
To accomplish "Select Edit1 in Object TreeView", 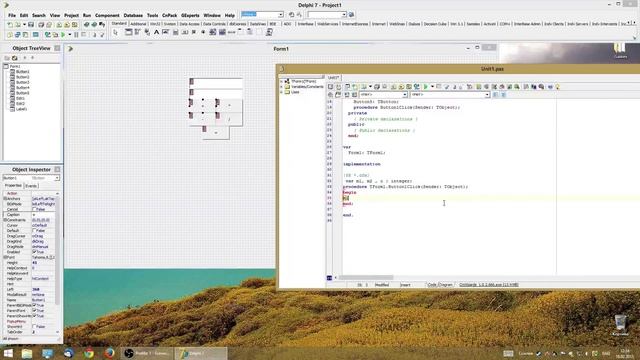I will pyautogui.click(x=20, y=98).
